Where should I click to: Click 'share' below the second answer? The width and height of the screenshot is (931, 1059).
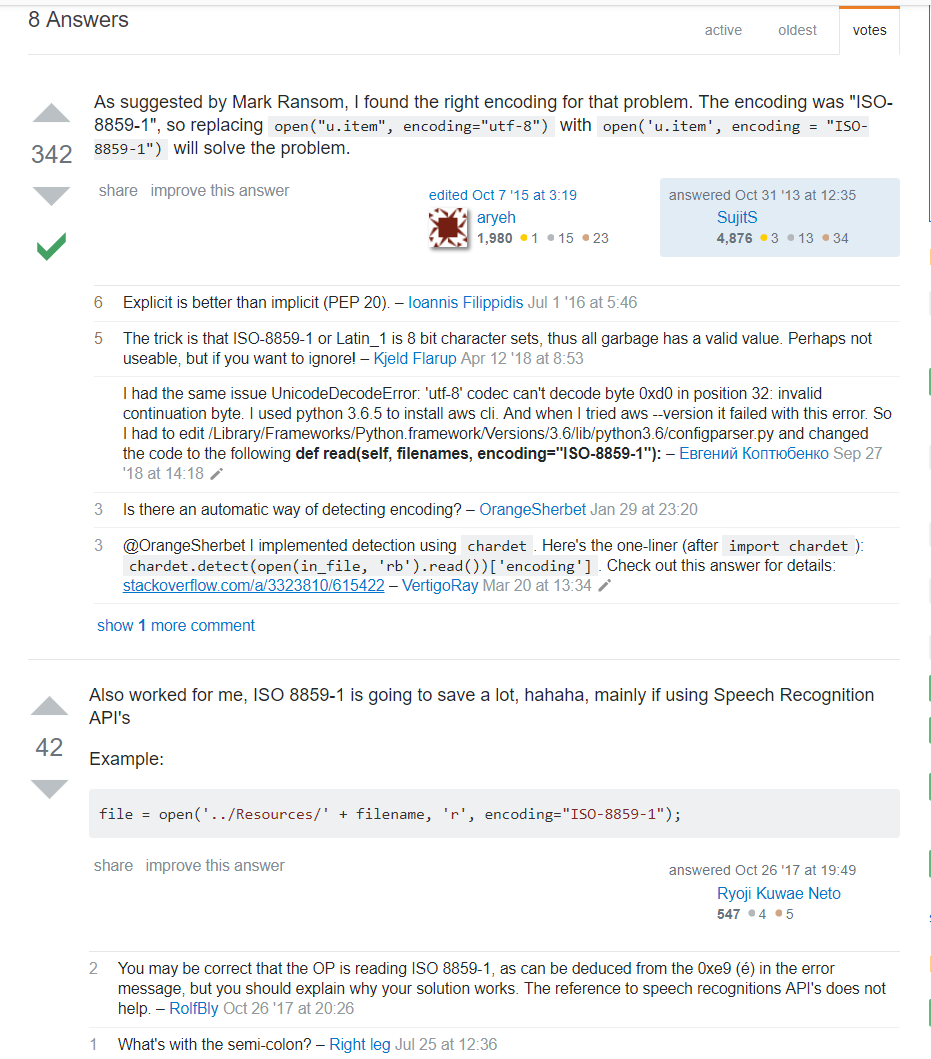coord(114,865)
